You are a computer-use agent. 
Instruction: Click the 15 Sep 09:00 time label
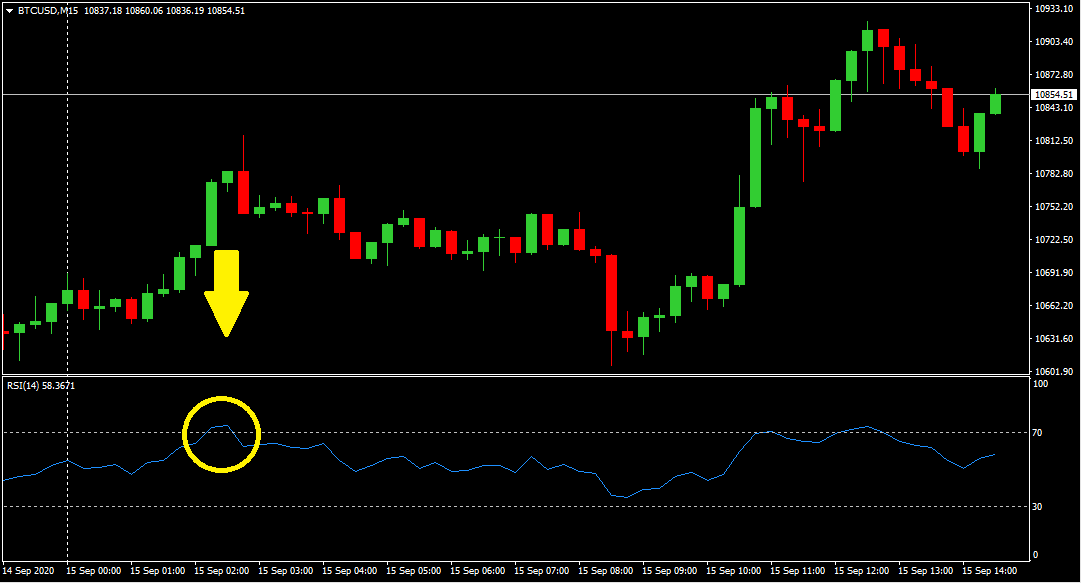[669, 571]
